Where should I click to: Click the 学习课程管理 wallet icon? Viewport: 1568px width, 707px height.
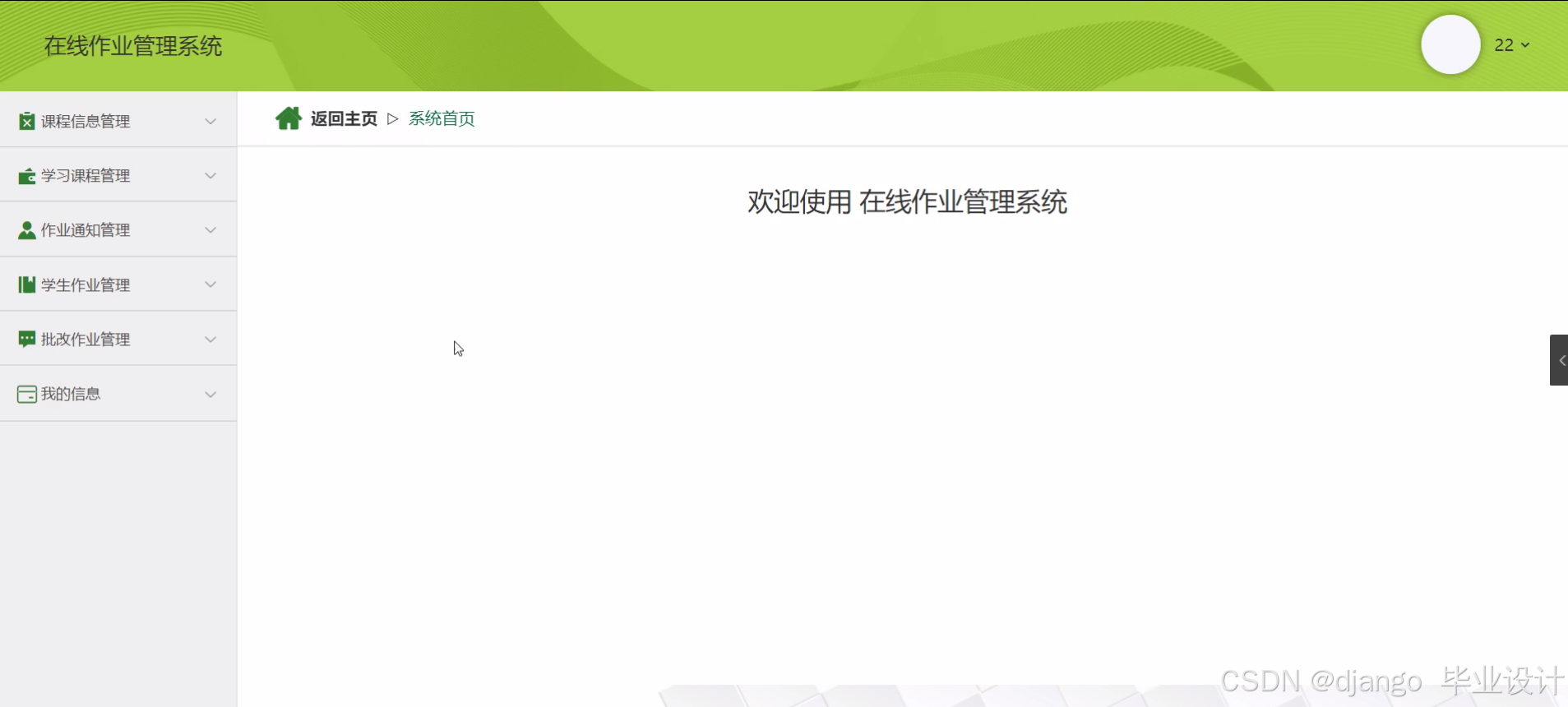pyautogui.click(x=26, y=176)
